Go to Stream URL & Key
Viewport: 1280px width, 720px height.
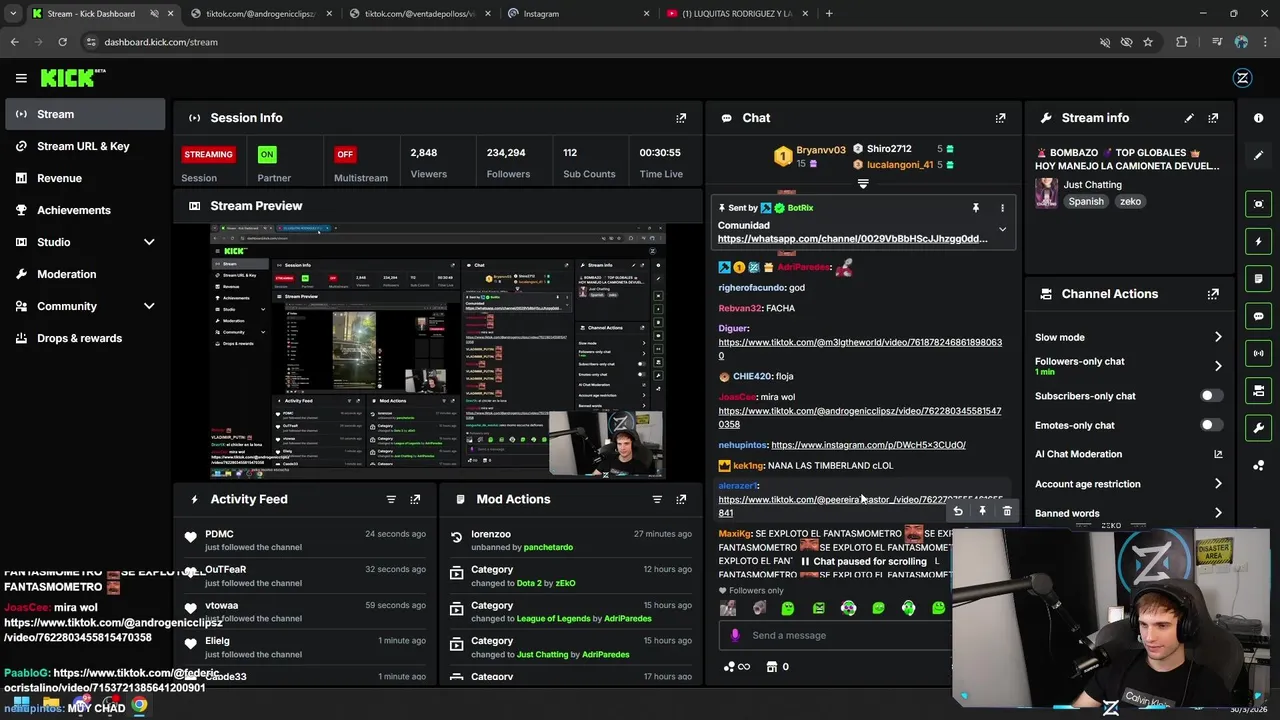[x=85, y=146]
